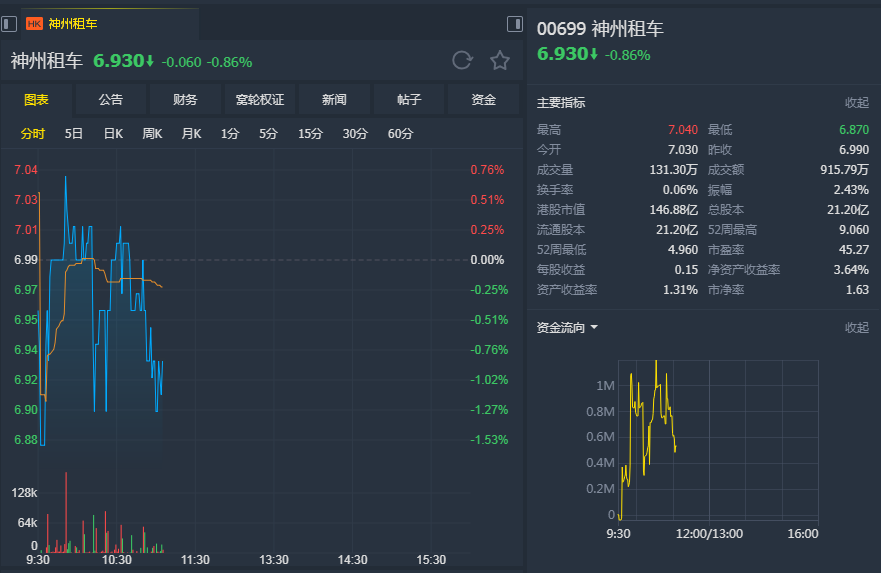Click the refresh quote icon
881x573 pixels.
[x=462, y=60]
